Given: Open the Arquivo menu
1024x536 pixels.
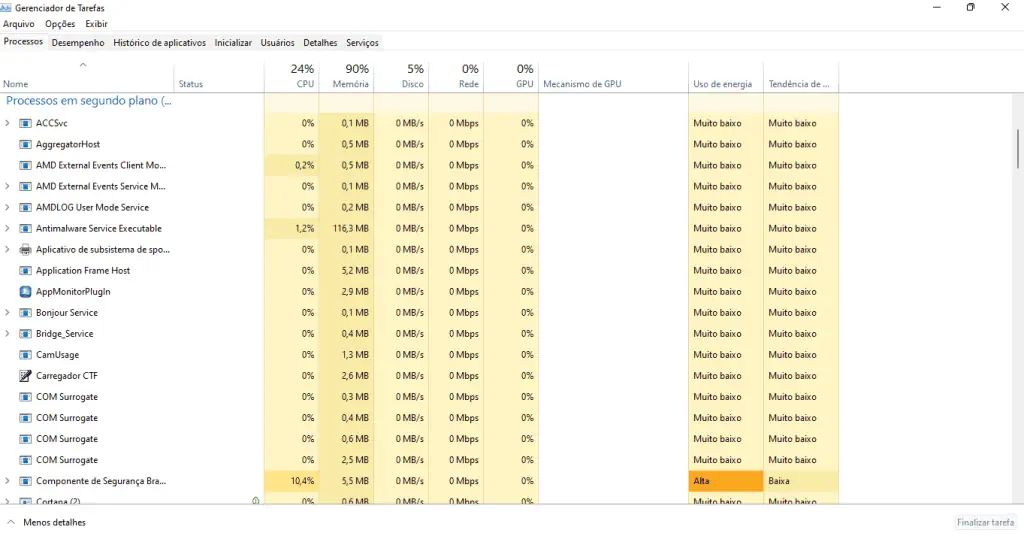Looking at the screenshot, I should tap(19, 24).
